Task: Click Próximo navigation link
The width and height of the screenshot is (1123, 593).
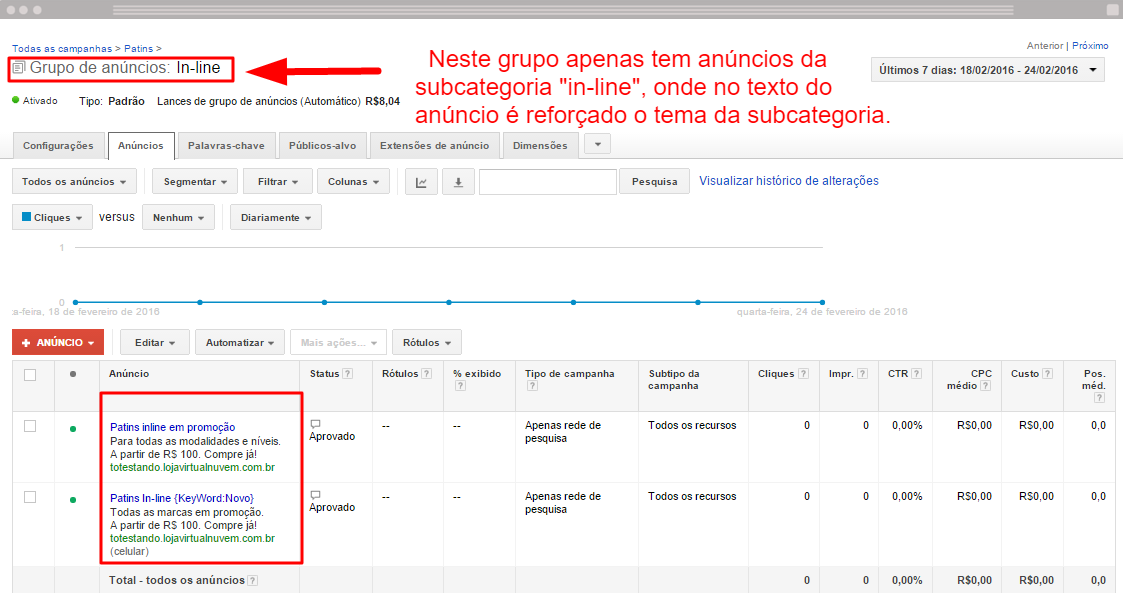Action: coord(1090,46)
